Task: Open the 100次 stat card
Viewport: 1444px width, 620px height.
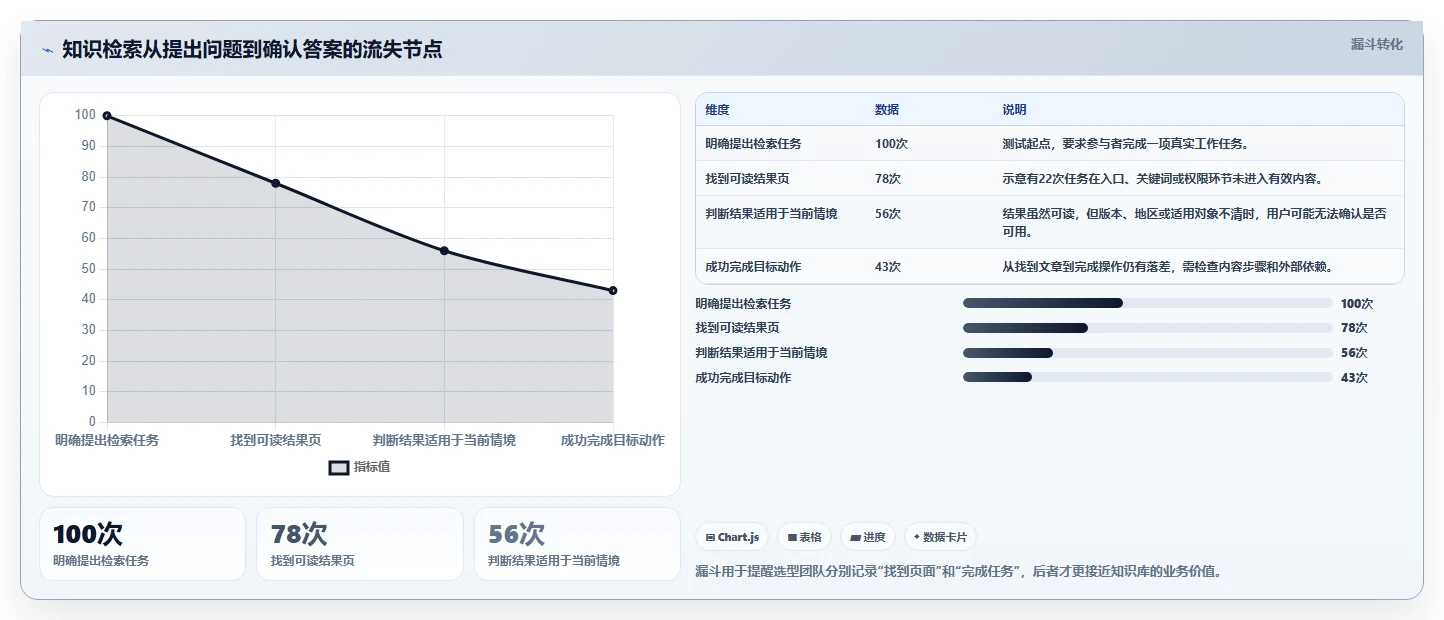Action: point(142,544)
